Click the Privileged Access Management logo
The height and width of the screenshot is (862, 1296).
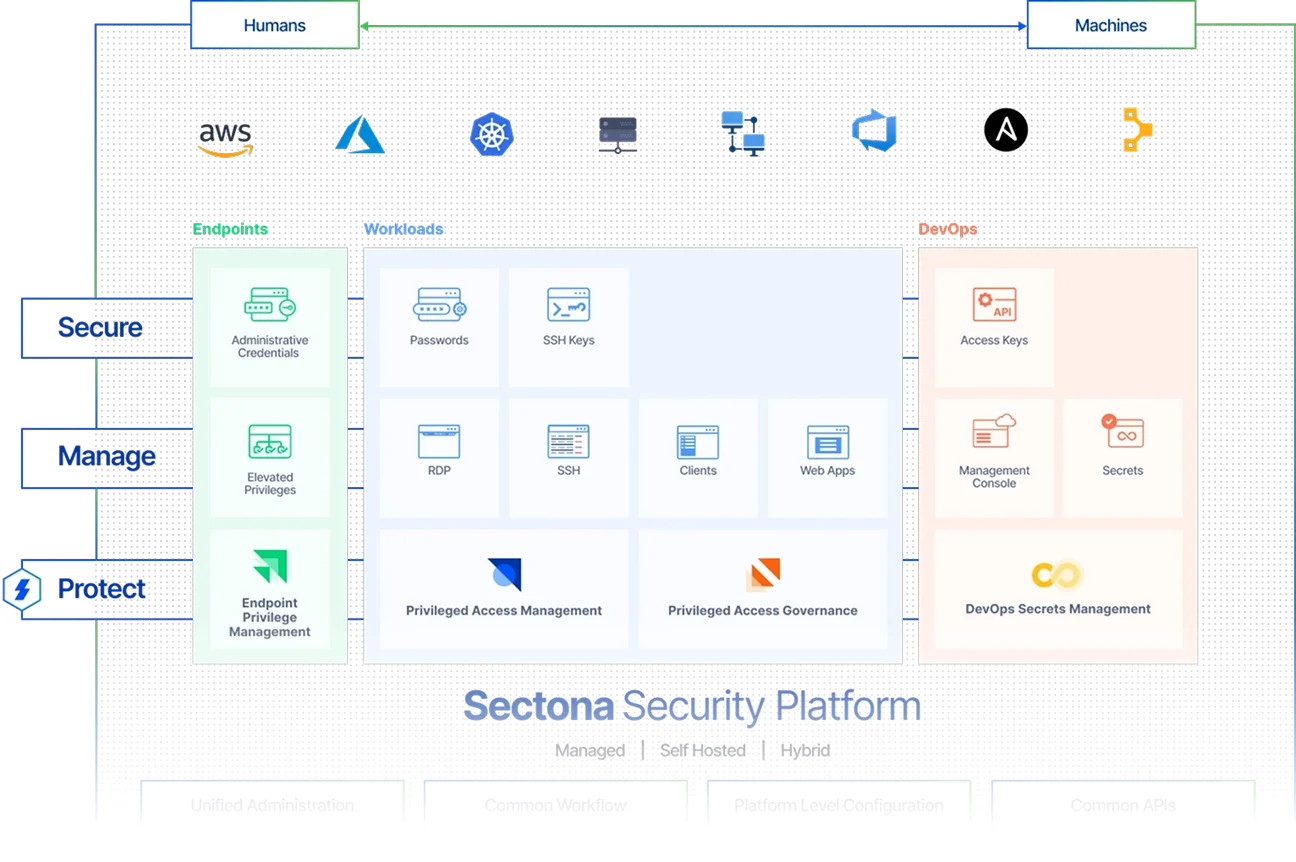(x=504, y=575)
